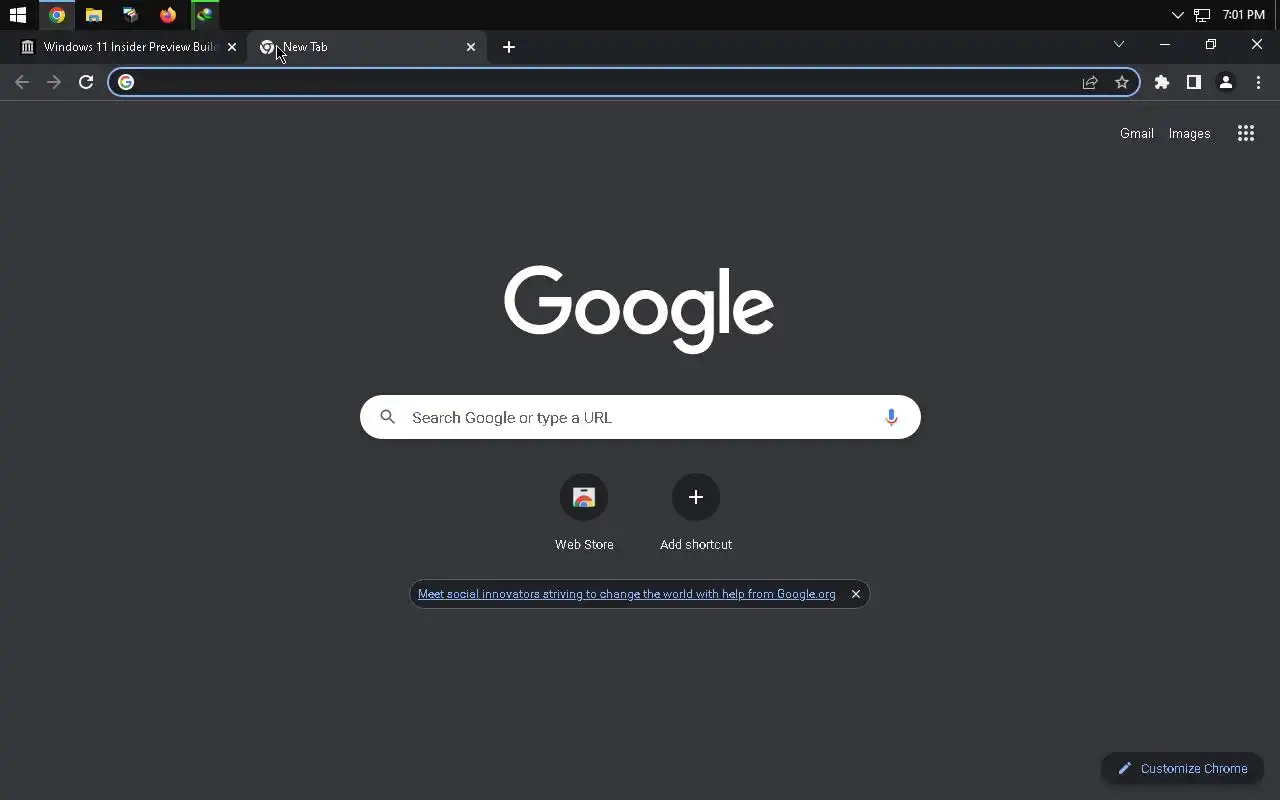Screen dimensions: 1280x800
Task: Toggle the Chrome side panel
Action: tap(1194, 82)
